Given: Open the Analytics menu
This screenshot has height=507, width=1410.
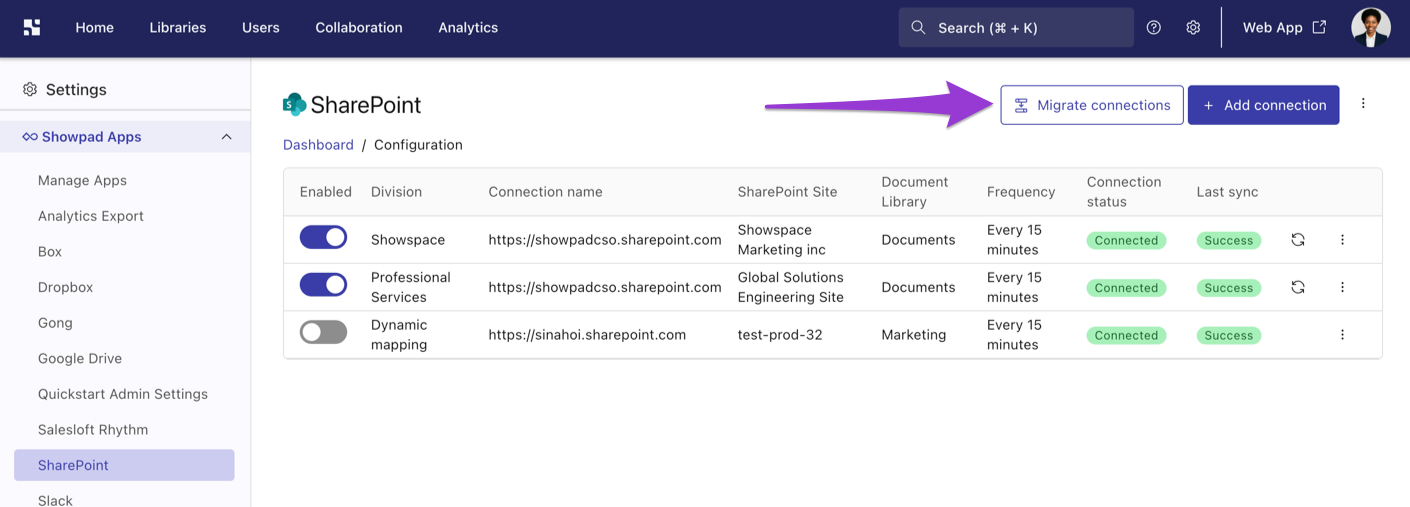Looking at the screenshot, I should tap(468, 28).
